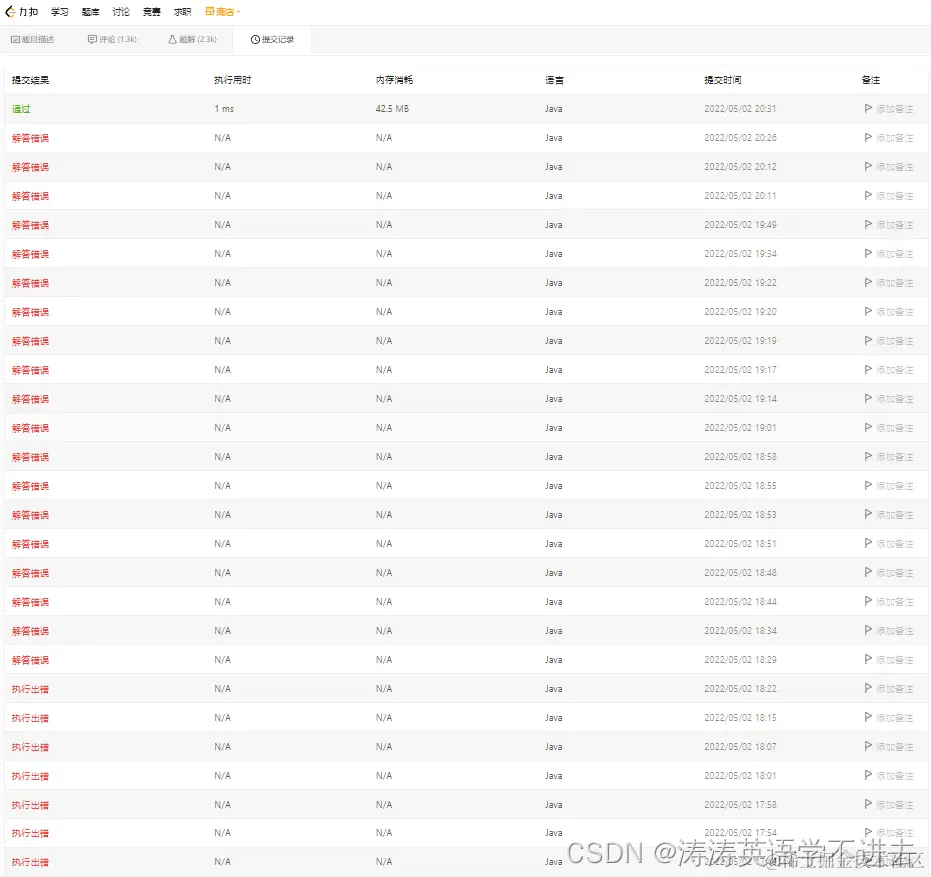Click the 语言 column header

click(x=554, y=80)
